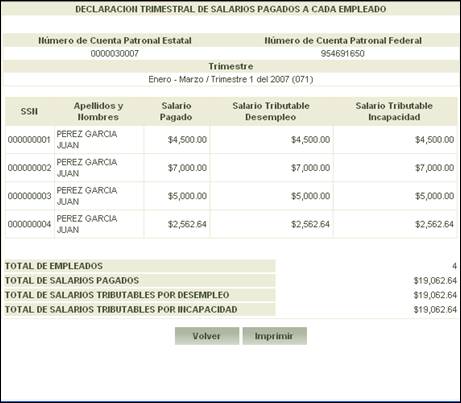The height and width of the screenshot is (403, 461).
Task: Click the TOTAL DE EMPLEADOS row label
Action: 54,266
